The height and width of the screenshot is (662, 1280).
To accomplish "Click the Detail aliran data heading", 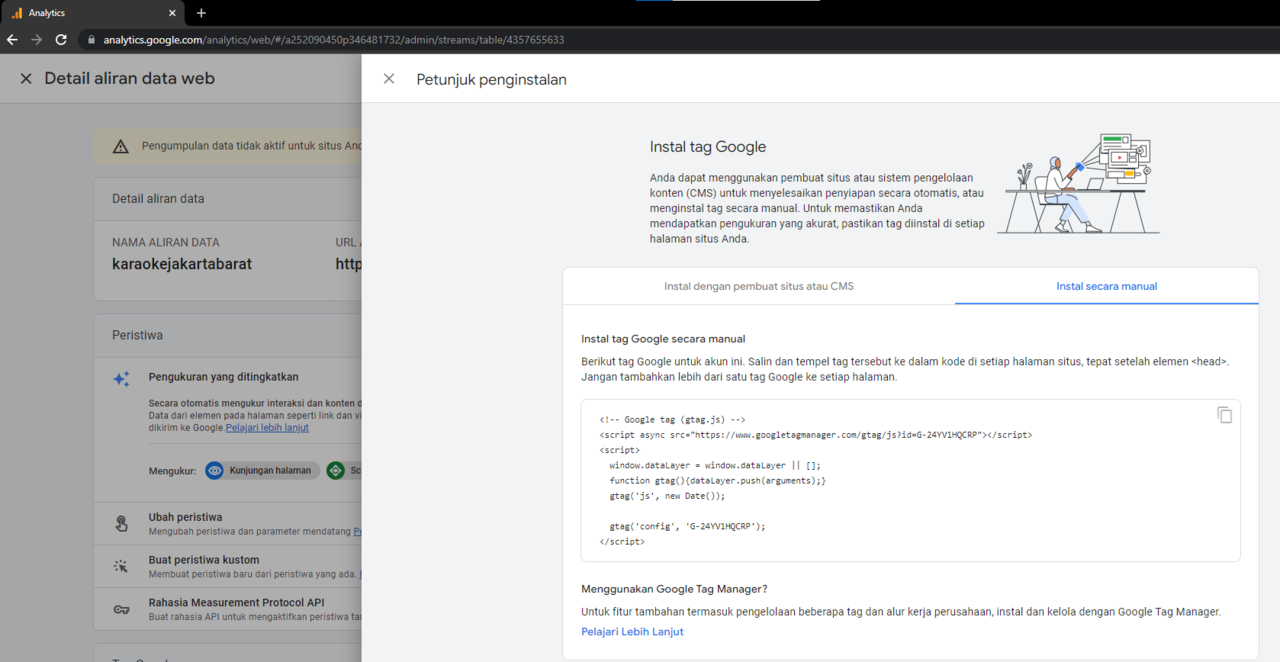I will (x=158, y=198).
